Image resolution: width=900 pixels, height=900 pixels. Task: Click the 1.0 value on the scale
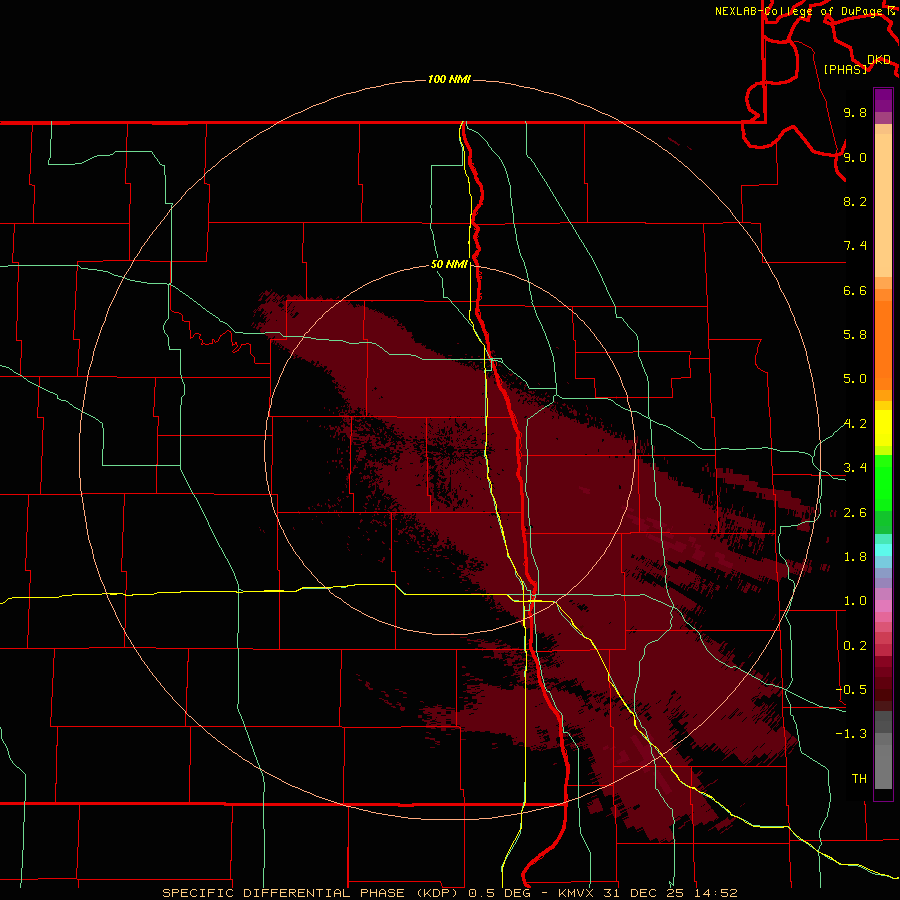tap(855, 601)
